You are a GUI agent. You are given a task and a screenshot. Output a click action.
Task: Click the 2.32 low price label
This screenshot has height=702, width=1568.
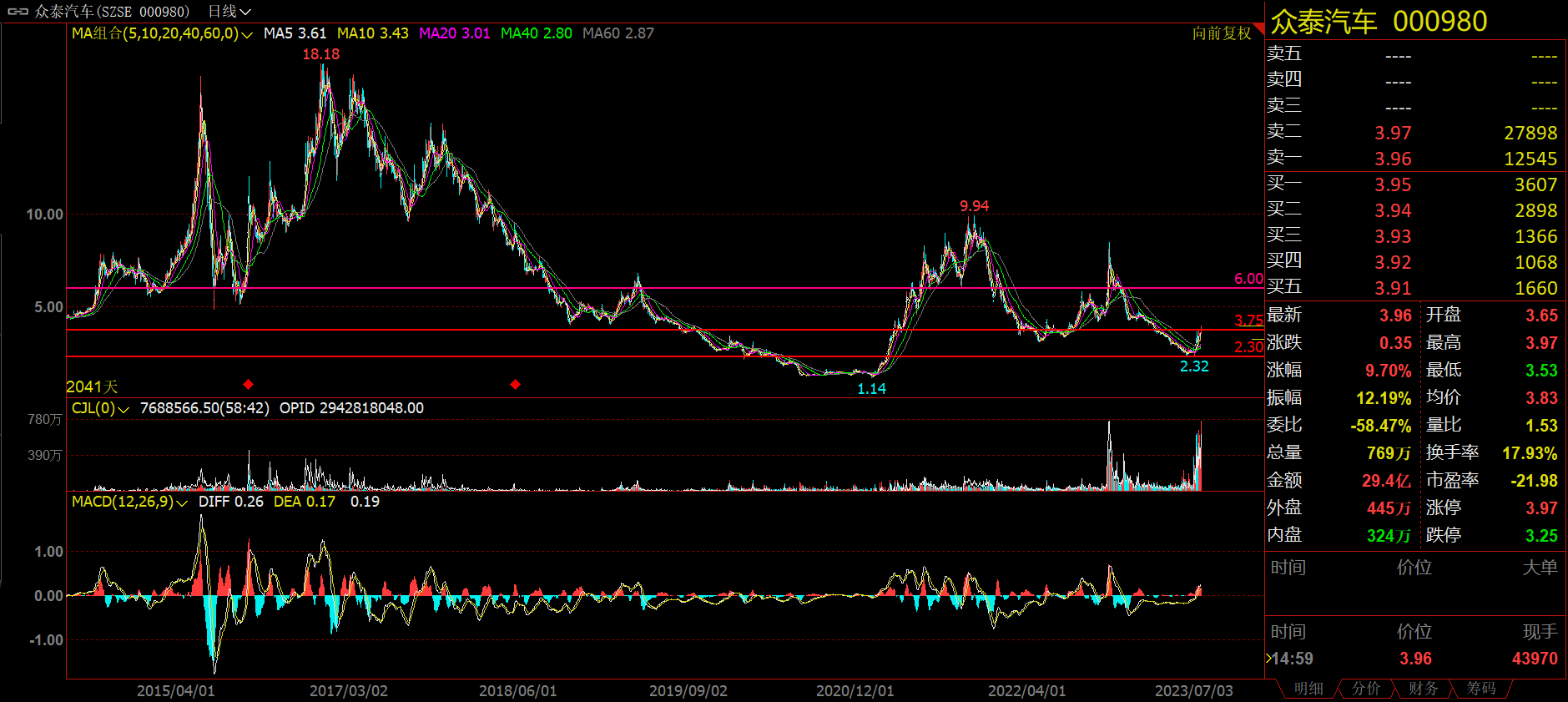click(1194, 366)
